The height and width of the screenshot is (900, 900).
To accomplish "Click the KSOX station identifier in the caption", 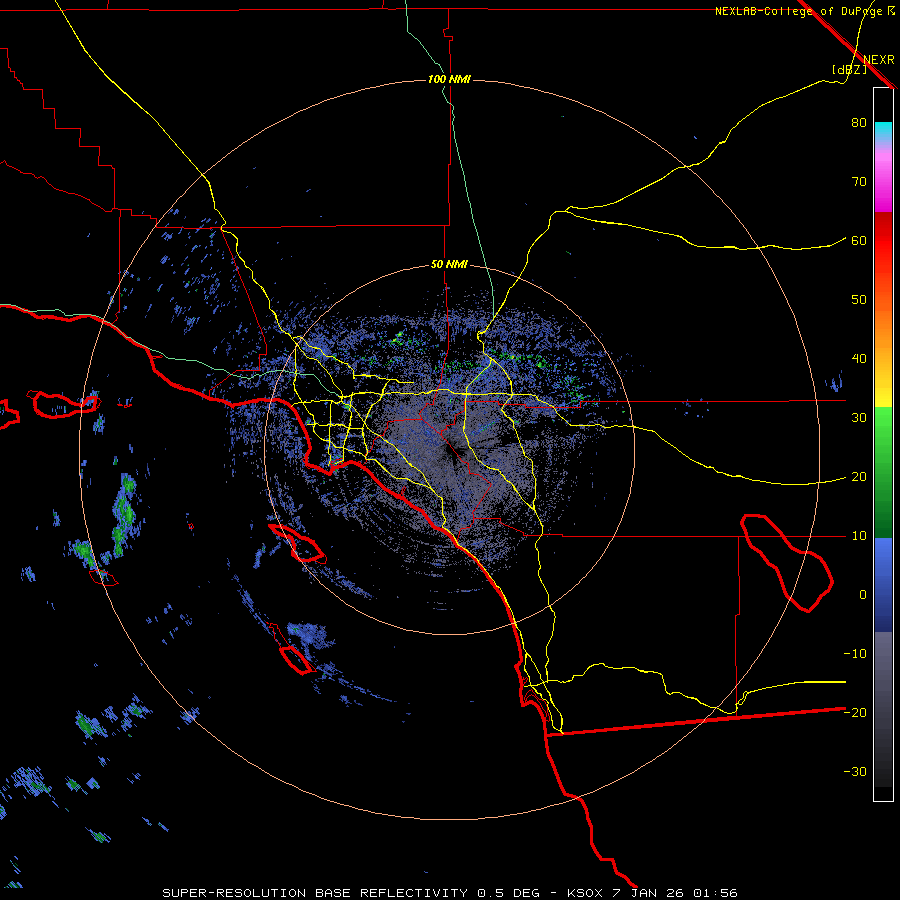I will (x=585, y=893).
